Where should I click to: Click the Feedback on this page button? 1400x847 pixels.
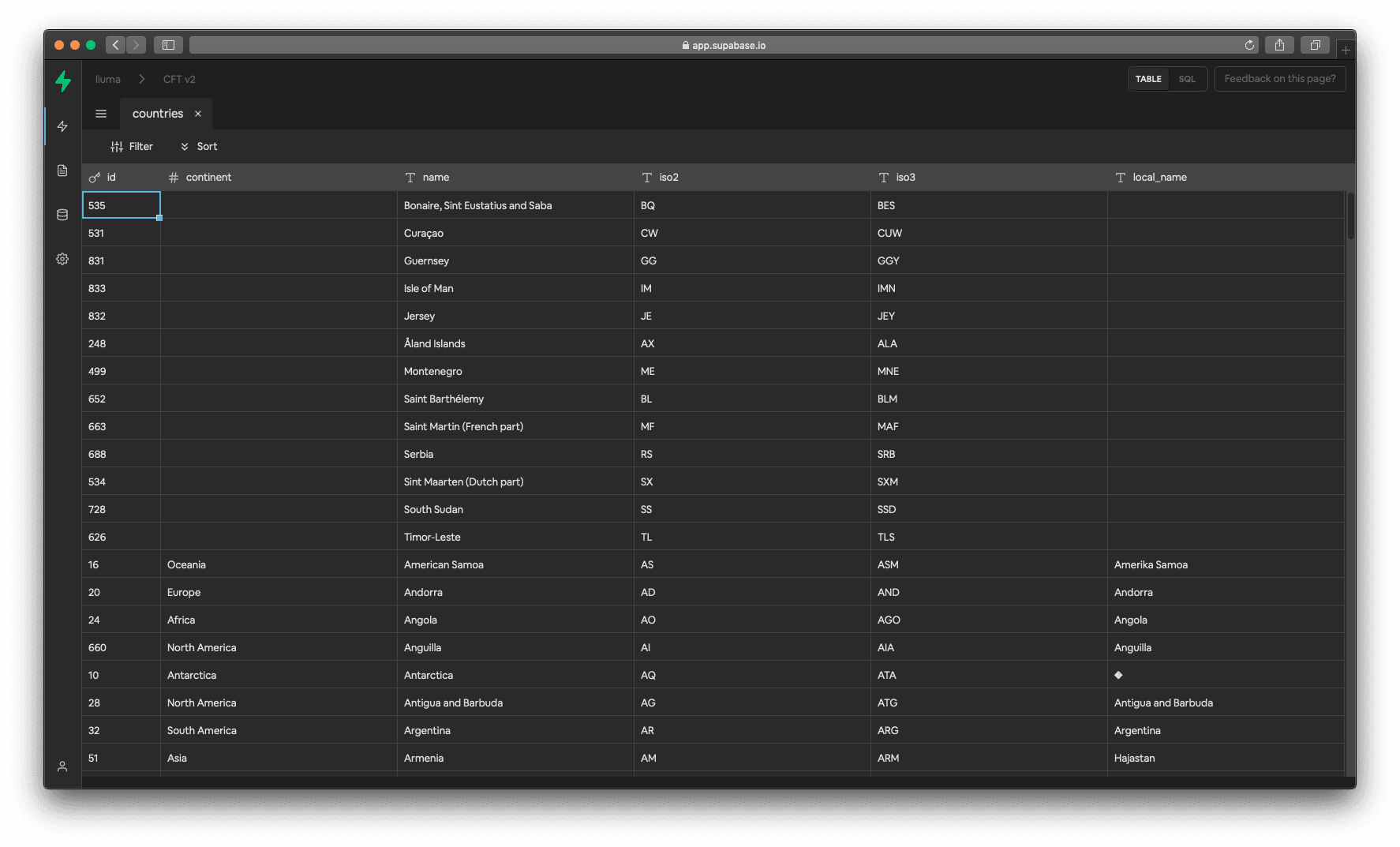click(1279, 79)
